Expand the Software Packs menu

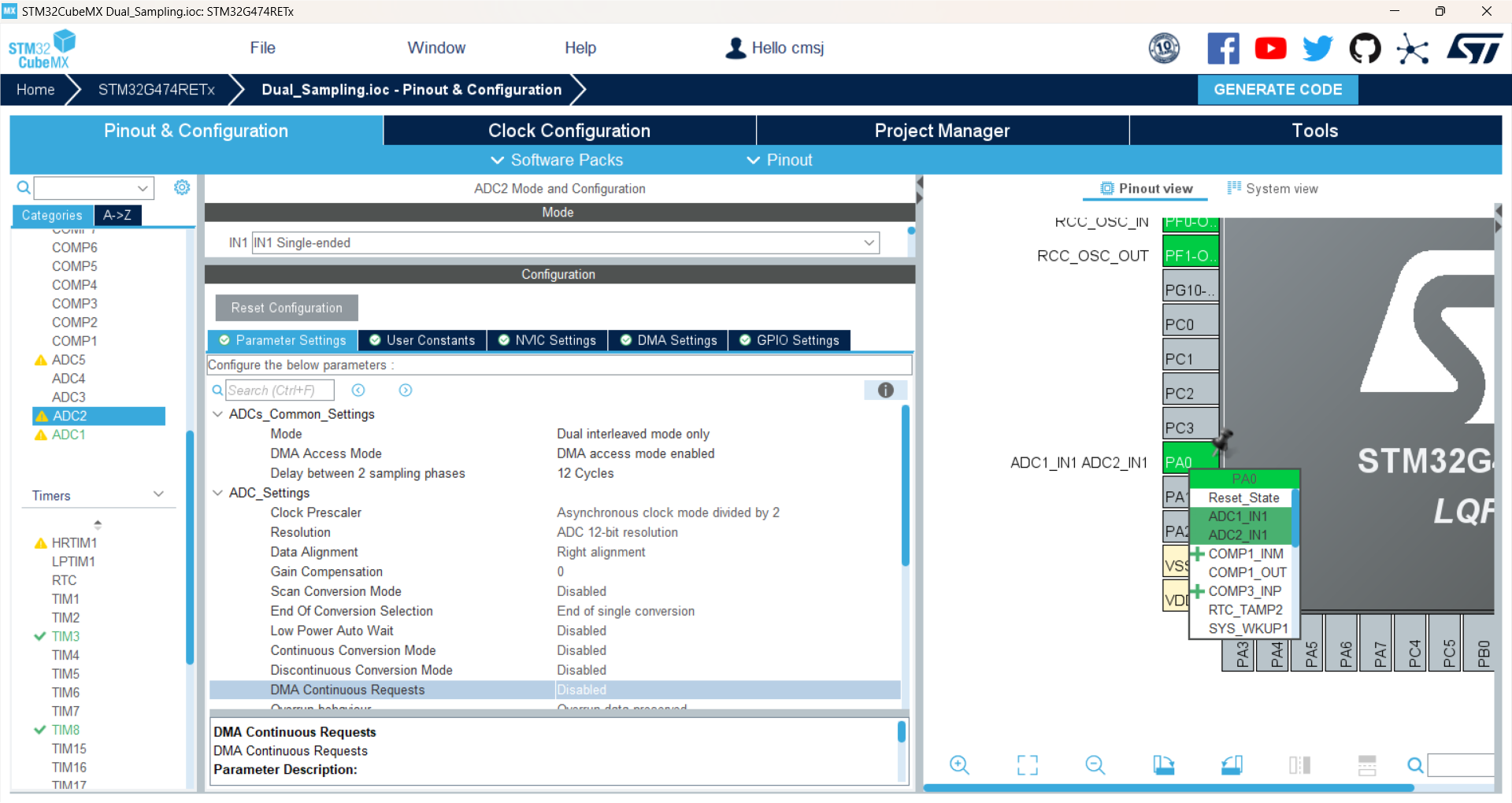[x=557, y=160]
